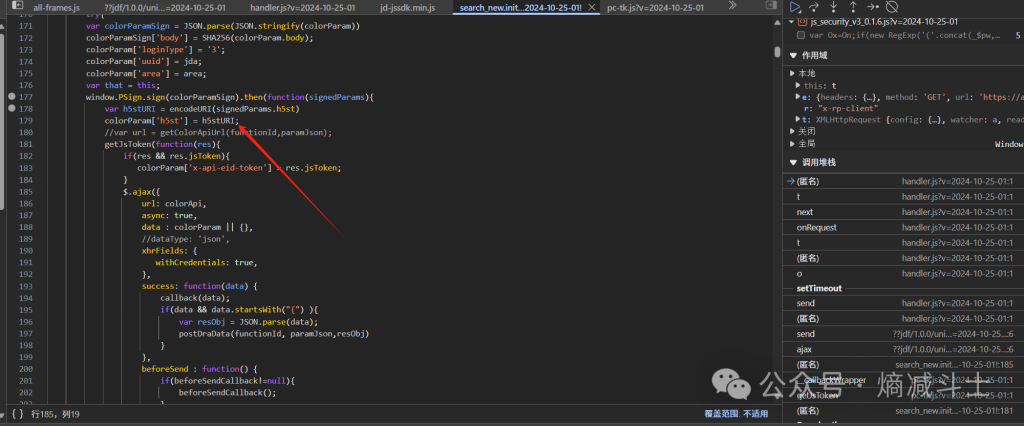Image resolution: width=1024 pixels, height=426 pixels.
Task: Expand the 关闭 closure scope node
Action: tap(793, 130)
